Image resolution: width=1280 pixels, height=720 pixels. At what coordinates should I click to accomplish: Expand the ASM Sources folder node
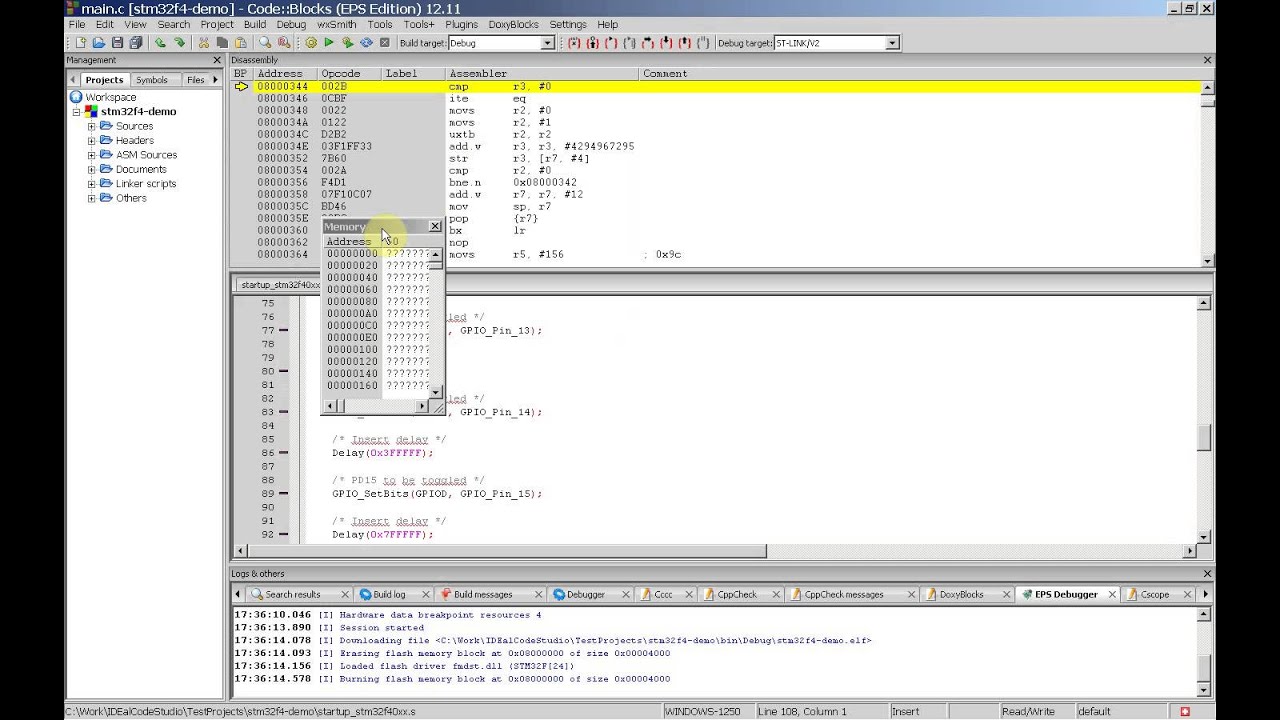pyautogui.click(x=92, y=155)
